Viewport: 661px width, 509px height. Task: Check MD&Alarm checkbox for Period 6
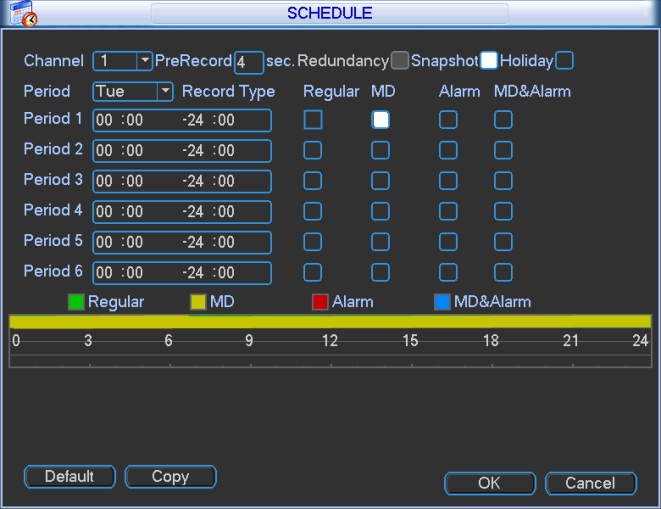(x=503, y=272)
